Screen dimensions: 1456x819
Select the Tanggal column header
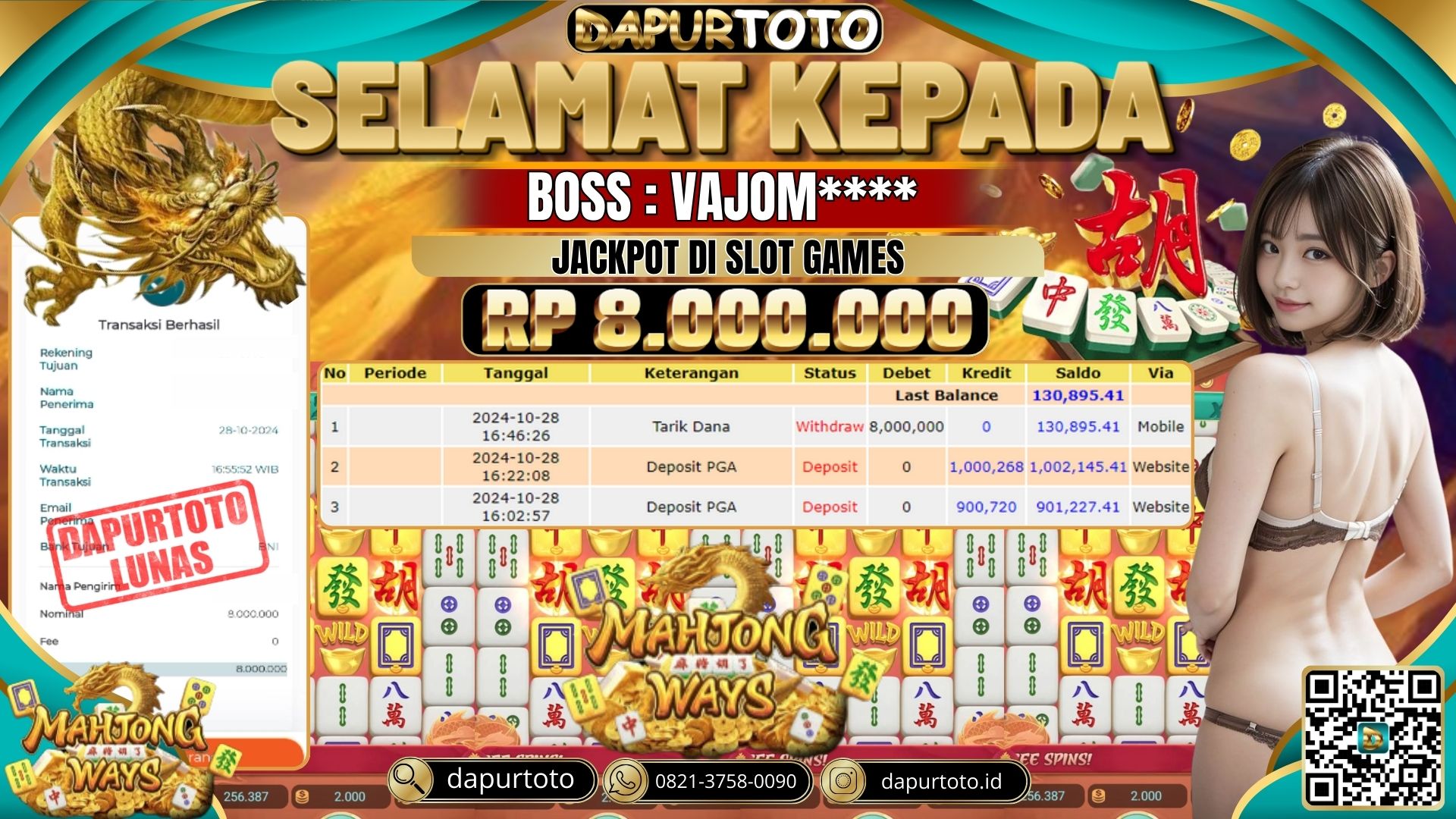516,373
